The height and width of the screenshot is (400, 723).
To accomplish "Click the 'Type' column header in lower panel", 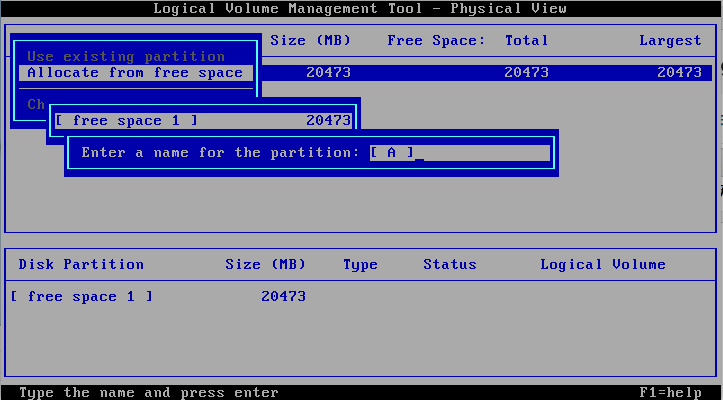I will 360,265.
